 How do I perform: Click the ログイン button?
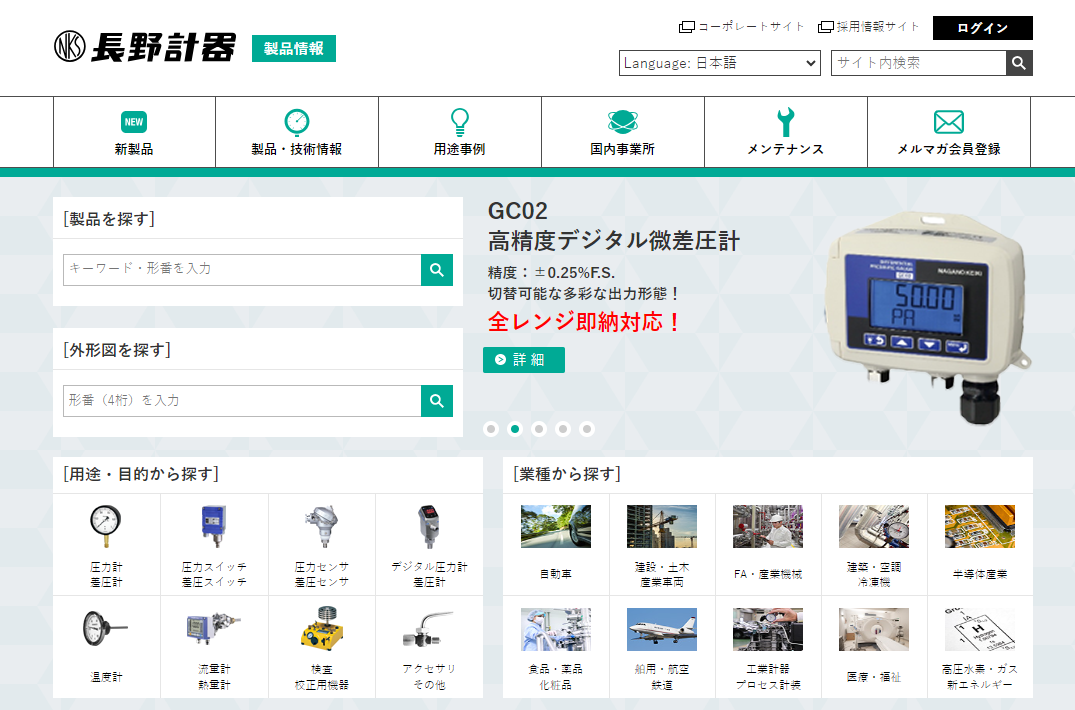click(x=982, y=28)
